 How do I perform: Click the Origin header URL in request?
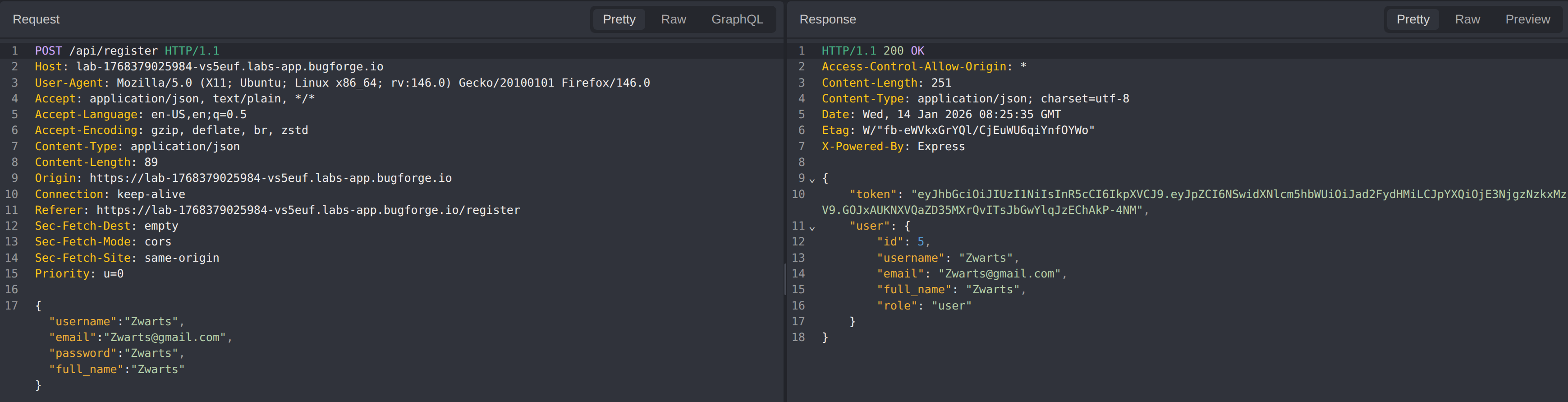click(270, 178)
